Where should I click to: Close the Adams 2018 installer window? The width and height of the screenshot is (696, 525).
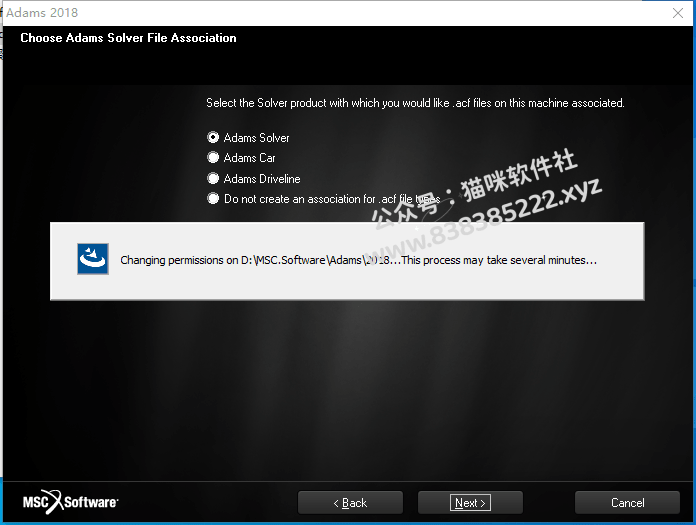click(678, 13)
